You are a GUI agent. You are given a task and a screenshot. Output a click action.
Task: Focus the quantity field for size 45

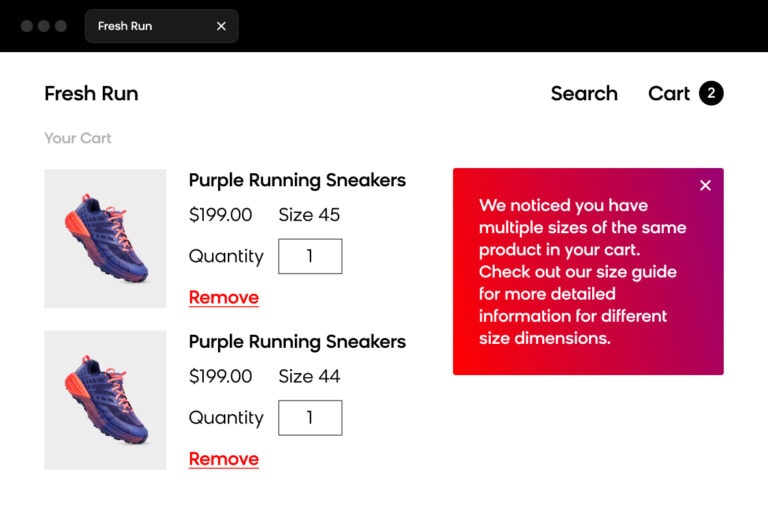pyautogui.click(x=310, y=256)
